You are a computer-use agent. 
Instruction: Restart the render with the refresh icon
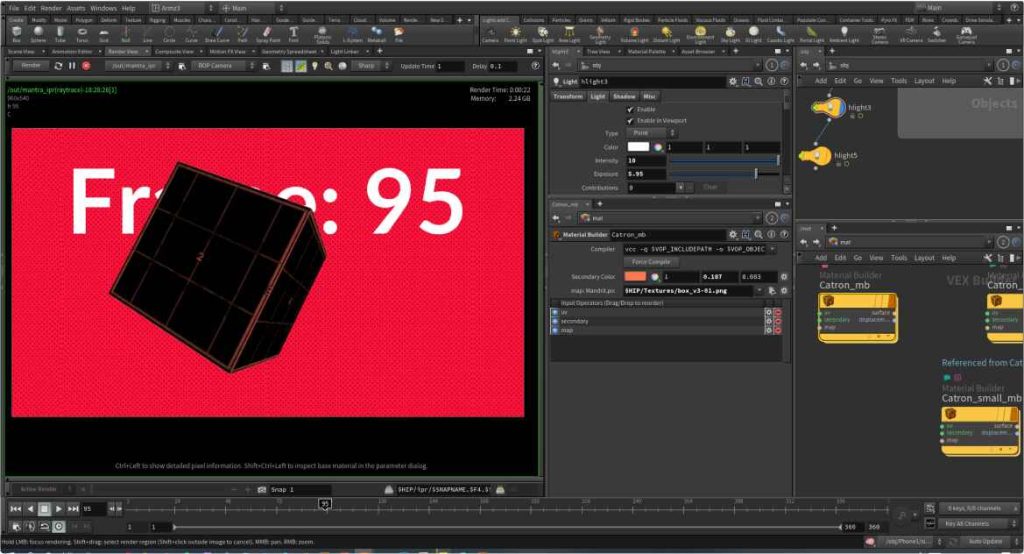pyautogui.click(x=58, y=65)
